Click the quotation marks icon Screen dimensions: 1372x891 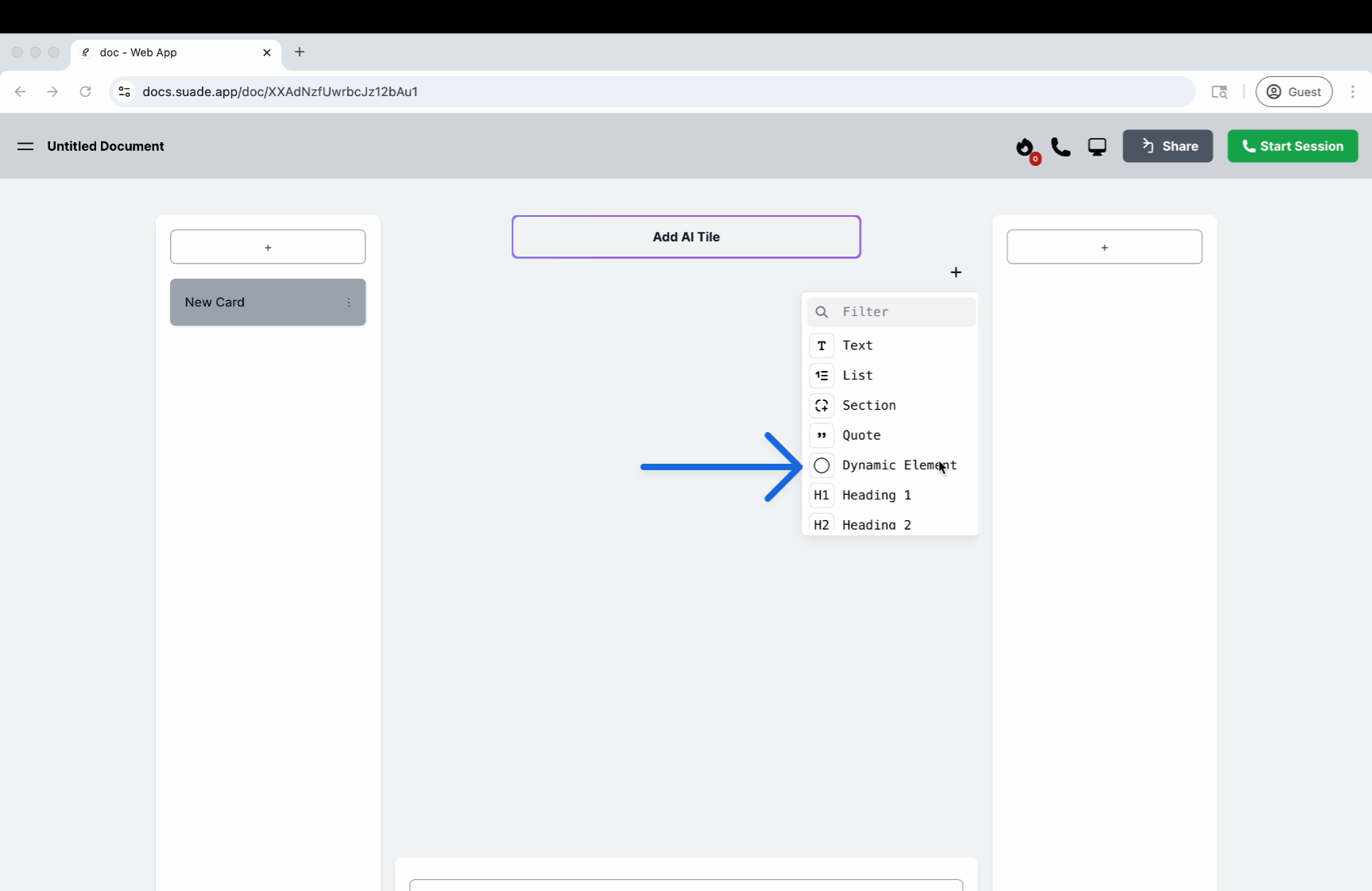pos(821,435)
